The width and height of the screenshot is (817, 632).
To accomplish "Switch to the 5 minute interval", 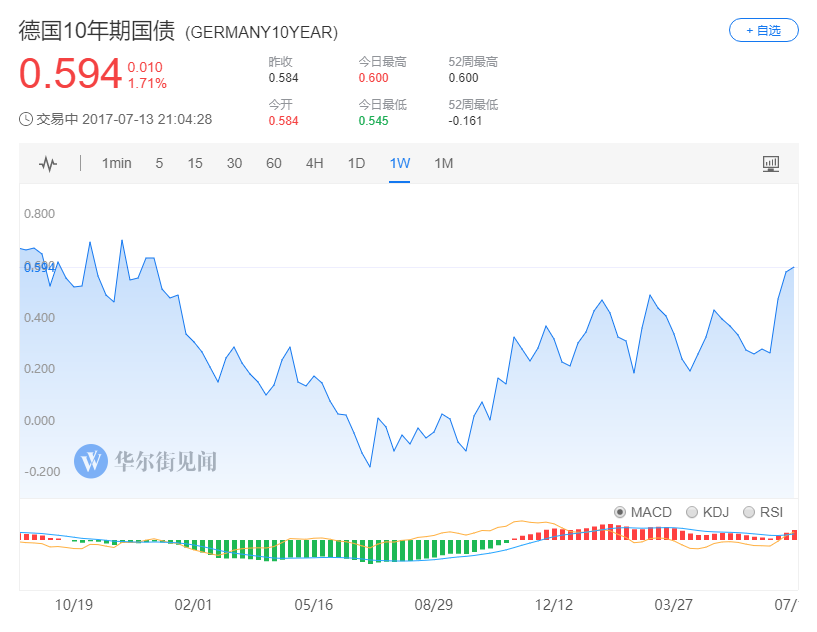I will [159, 164].
